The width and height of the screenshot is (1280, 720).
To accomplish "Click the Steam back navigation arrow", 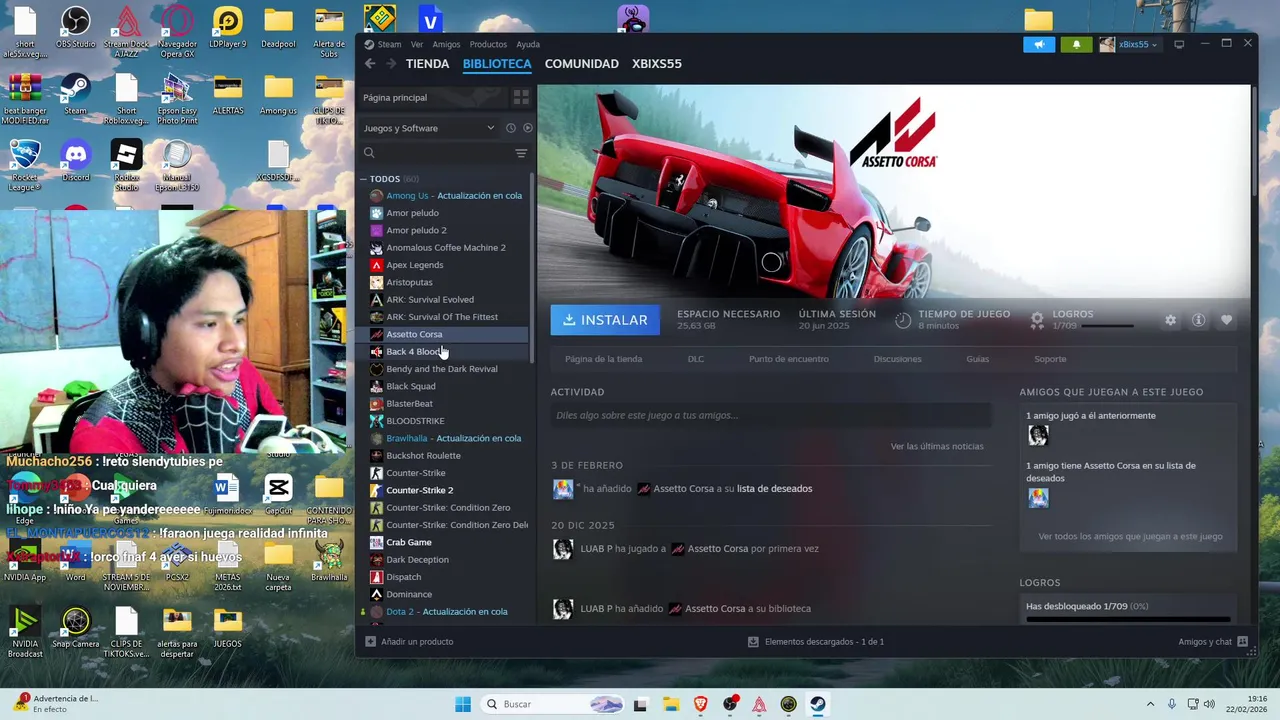I will click(370, 63).
